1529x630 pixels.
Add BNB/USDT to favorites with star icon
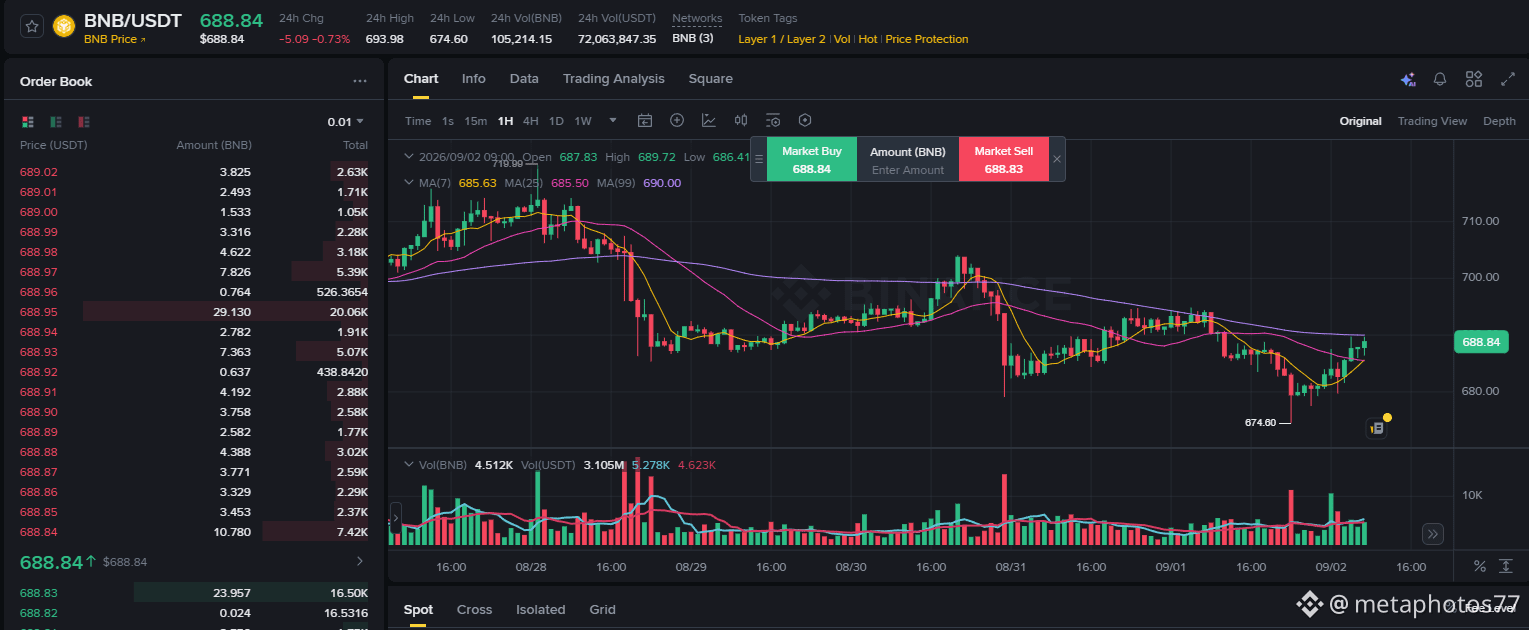coord(32,27)
